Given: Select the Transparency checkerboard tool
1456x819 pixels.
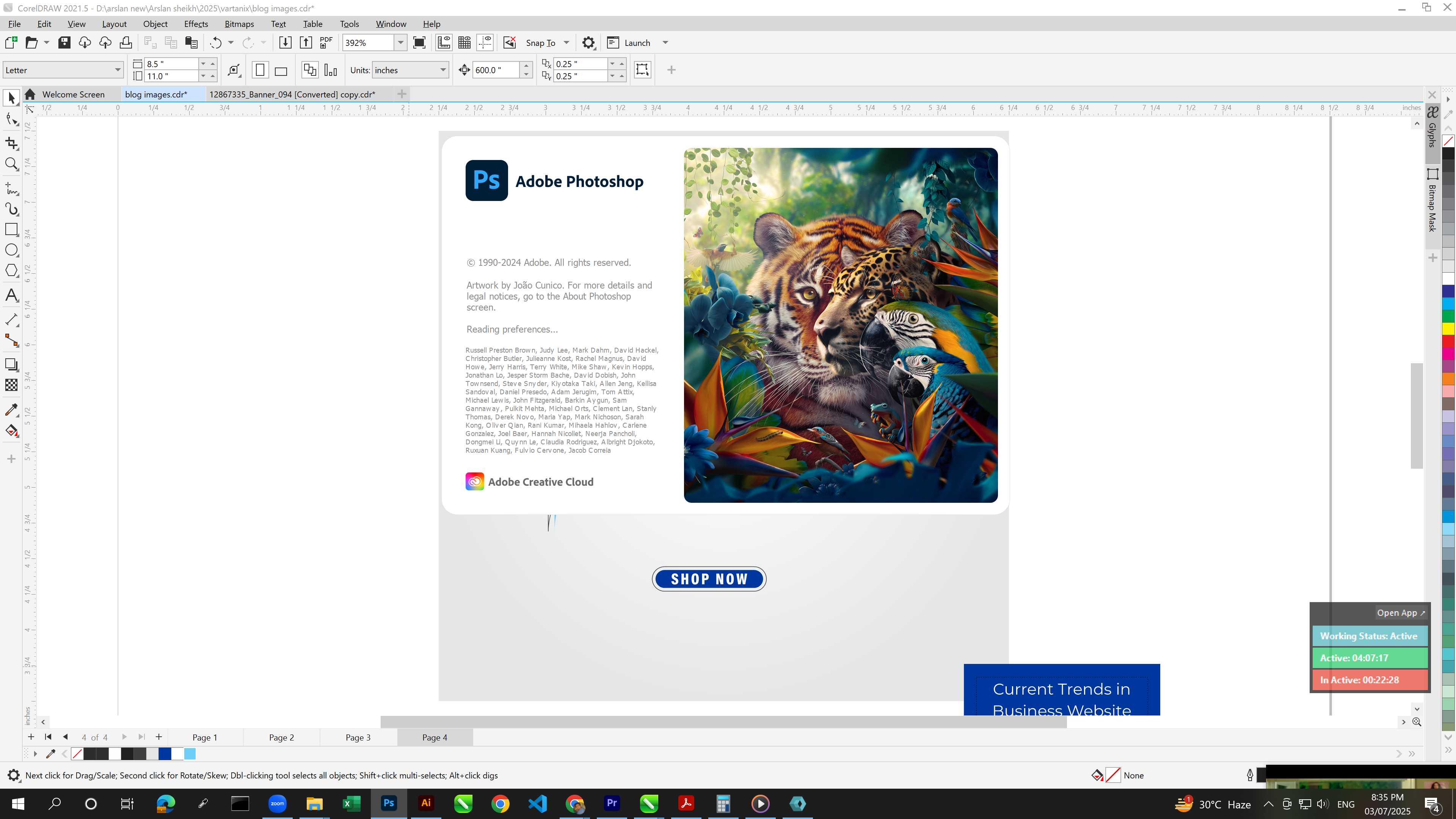Looking at the screenshot, I should pos(11,385).
